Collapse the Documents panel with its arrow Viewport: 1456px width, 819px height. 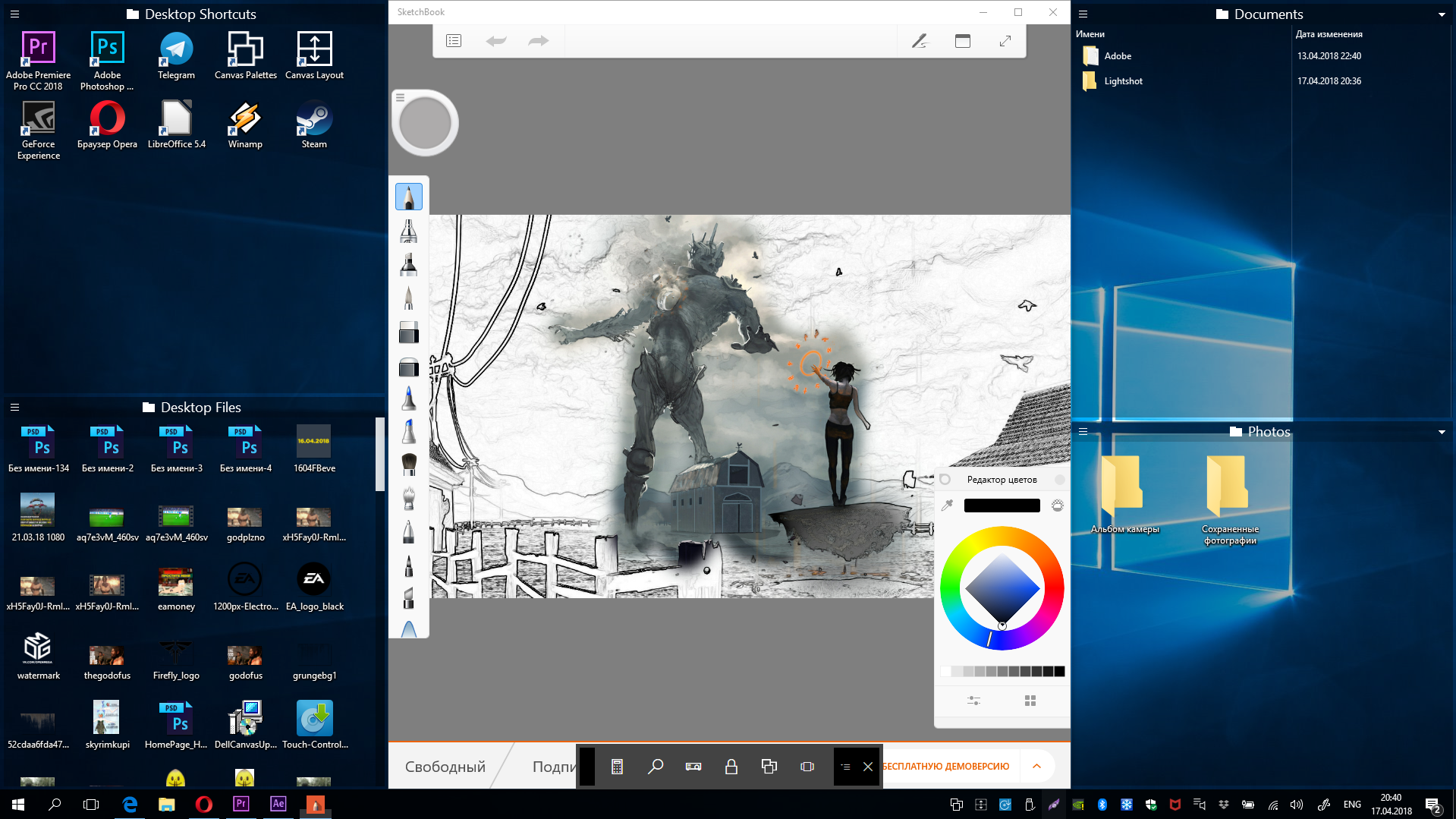[x=1442, y=14]
